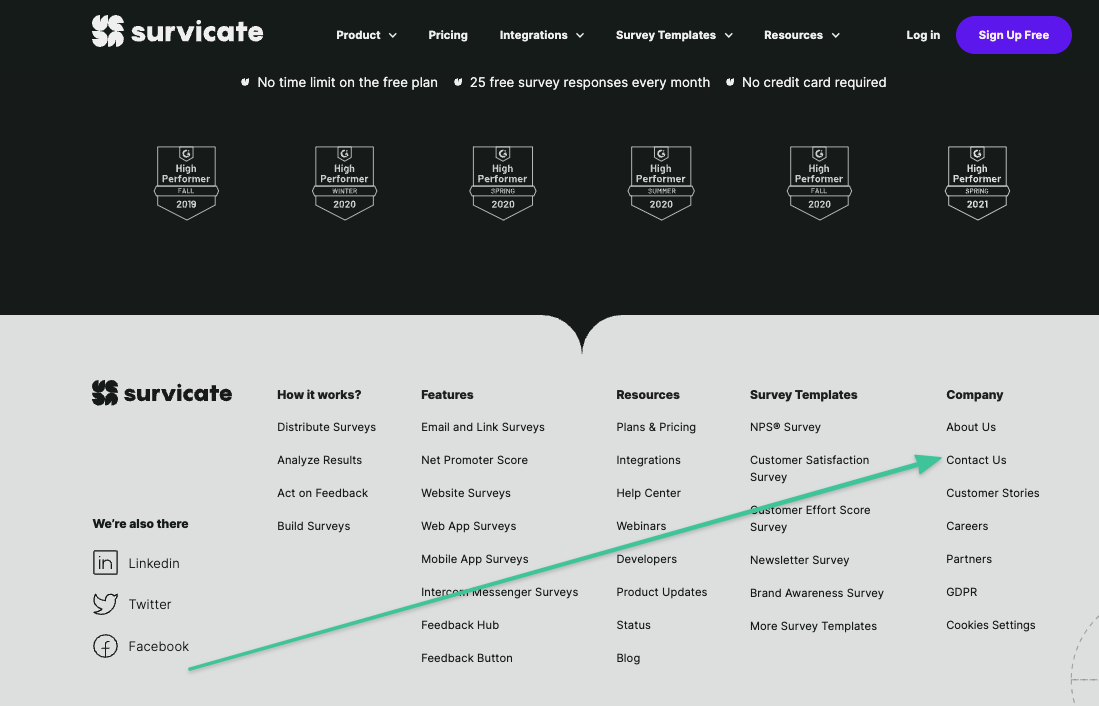Click the Survicate logo in the header
This screenshot has width=1099, height=706.
177,32
